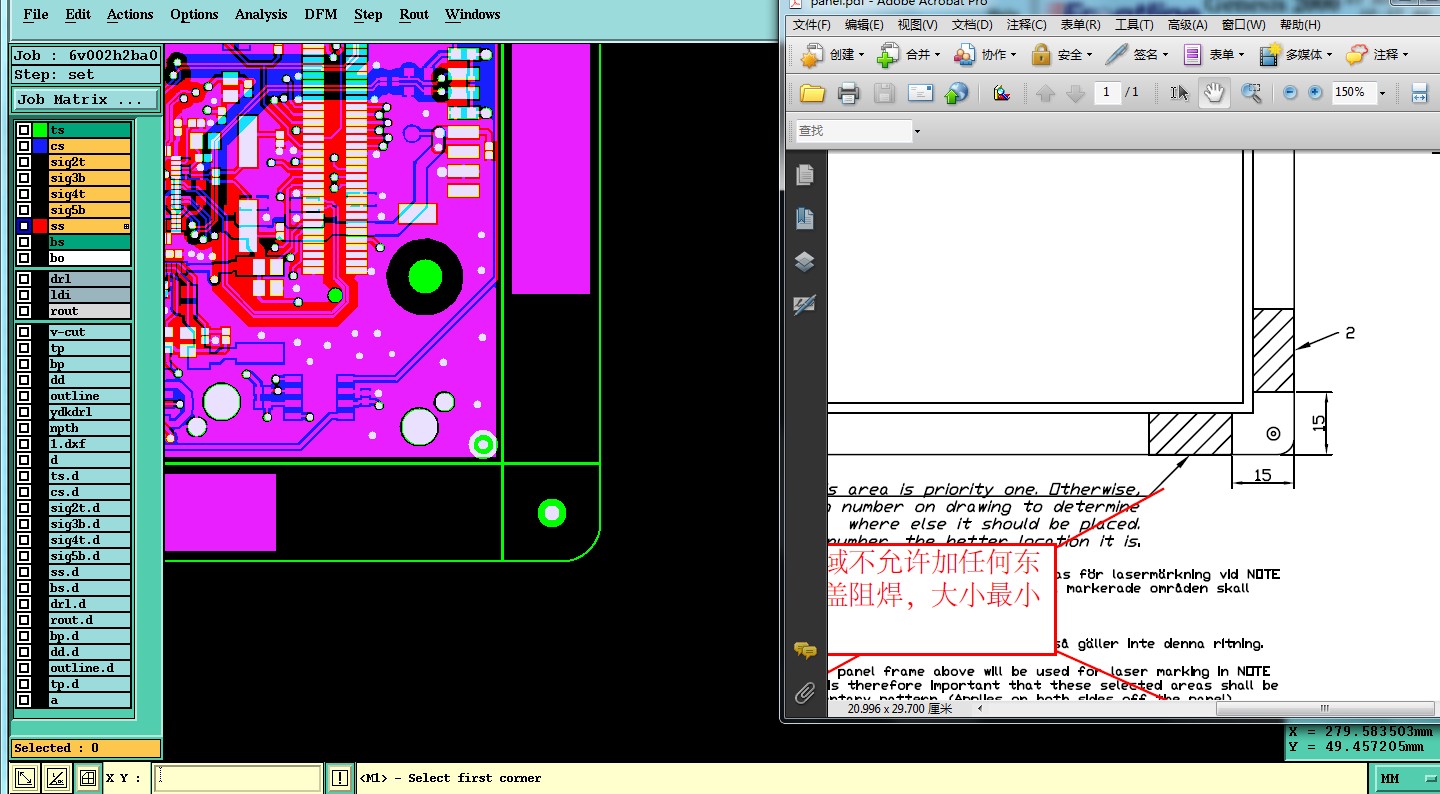Click the 查找 search field in Acrobat
This screenshot has width=1440, height=794.
click(853, 131)
